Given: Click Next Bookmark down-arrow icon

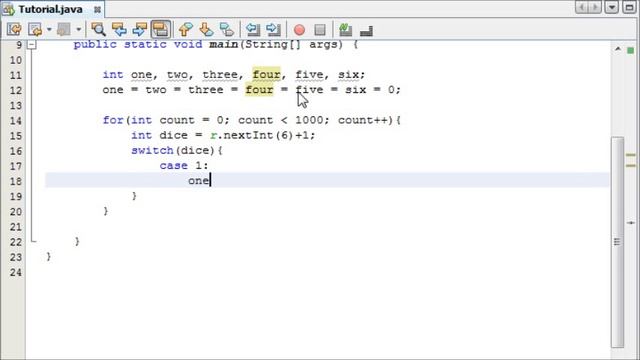Looking at the screenshot, I should (206, 29).
